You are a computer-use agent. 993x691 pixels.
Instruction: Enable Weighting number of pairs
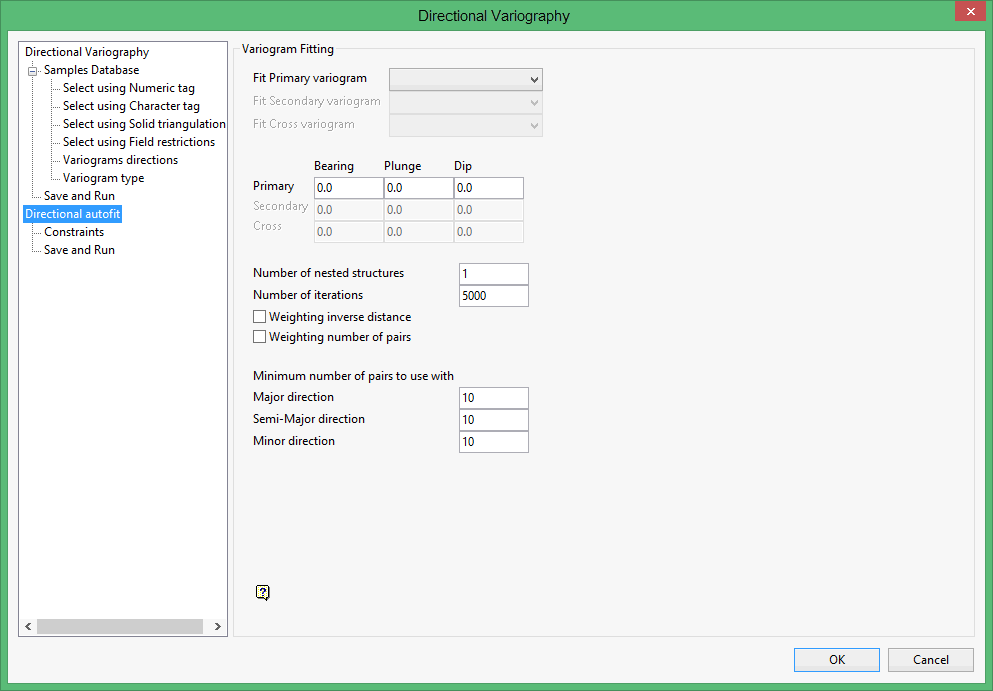259,337
